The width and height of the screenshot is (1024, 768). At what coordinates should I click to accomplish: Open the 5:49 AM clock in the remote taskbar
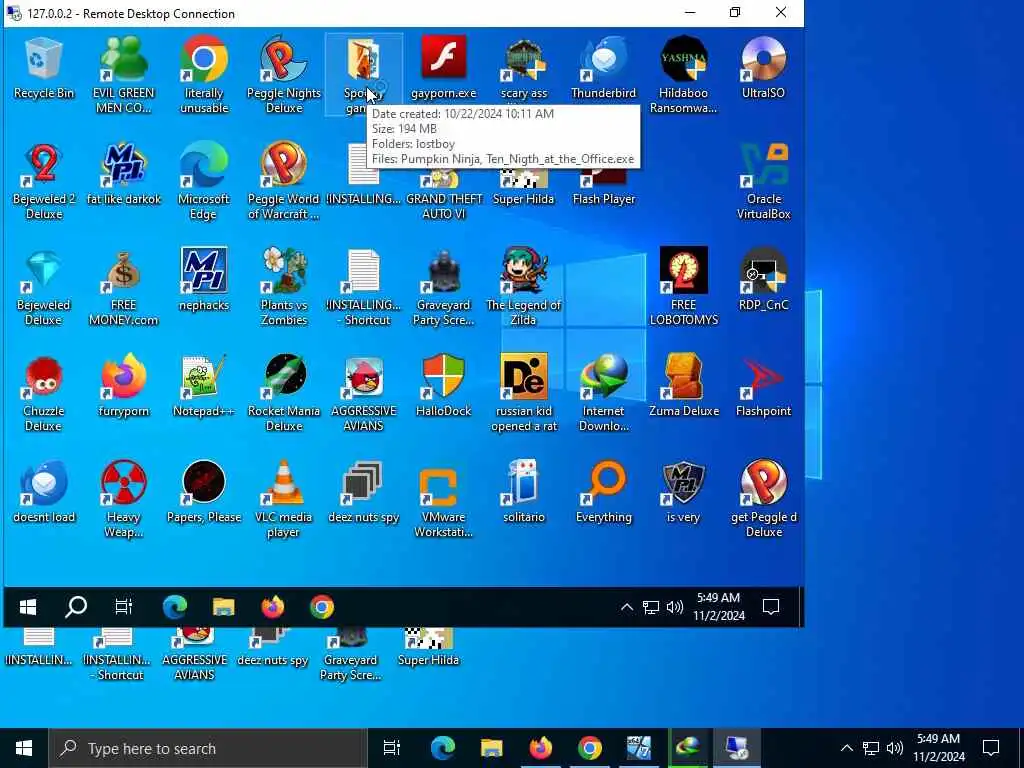click(718, 607)
